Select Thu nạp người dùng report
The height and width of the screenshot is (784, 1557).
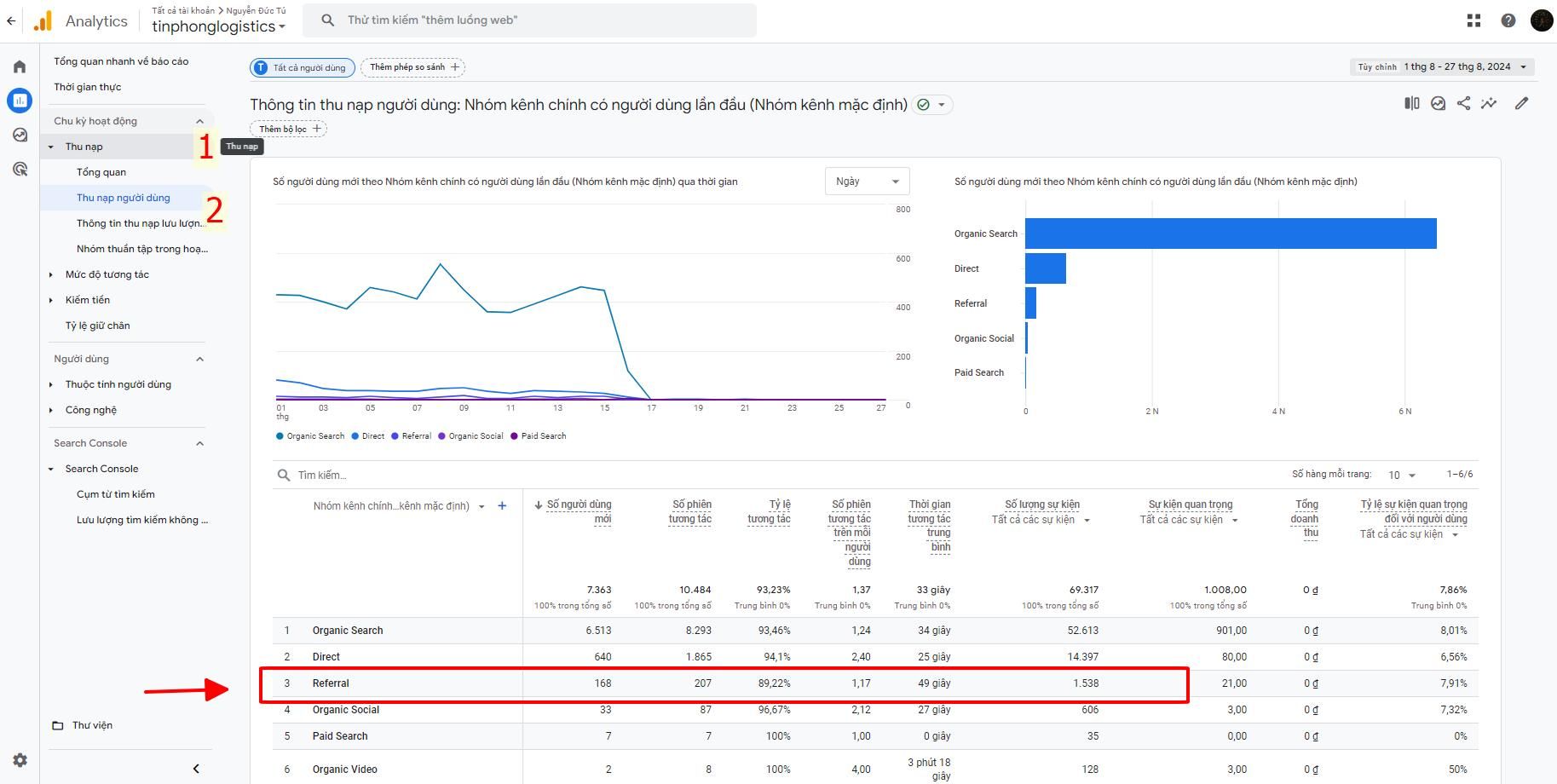click(124, 198)
